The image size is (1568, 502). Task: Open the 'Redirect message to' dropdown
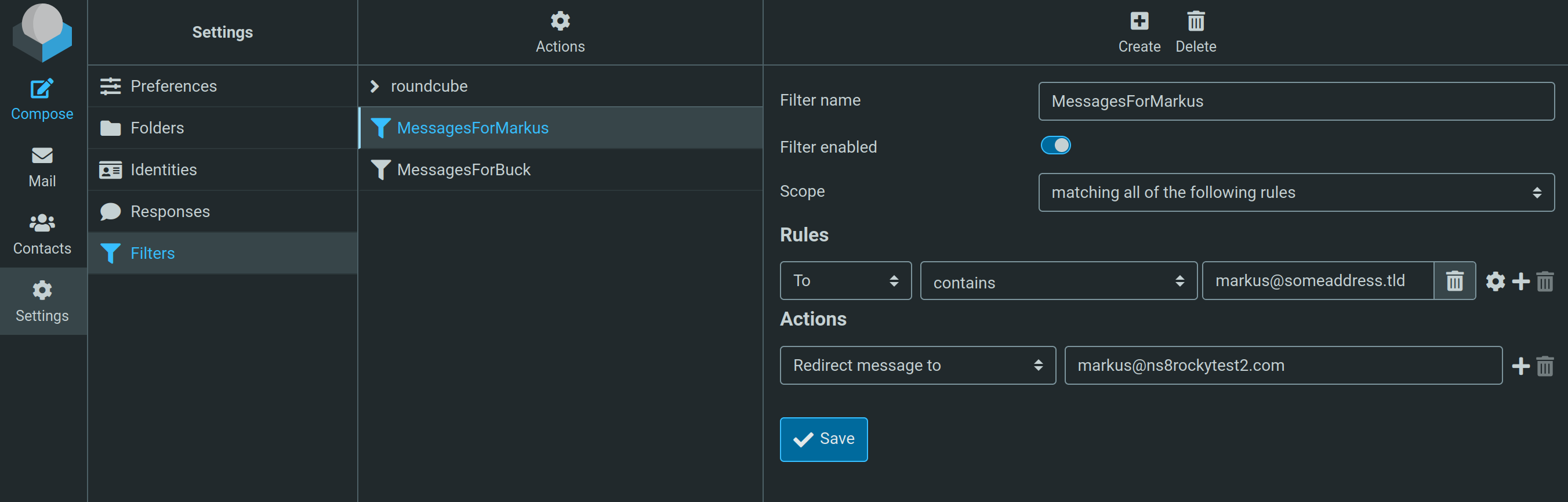[x=917, y=366]
